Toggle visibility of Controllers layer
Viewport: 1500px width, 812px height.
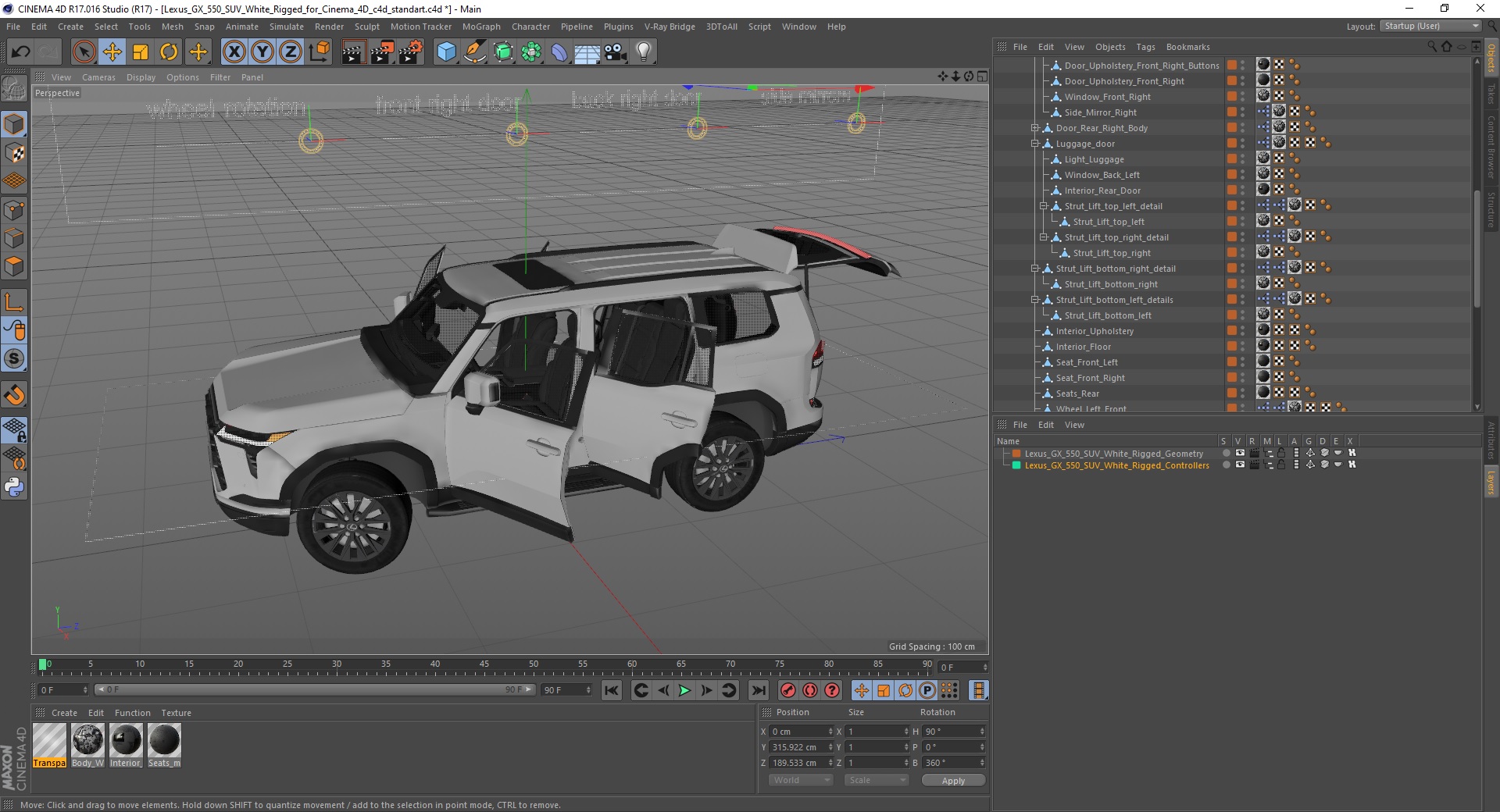click(x=1240, y=465)
